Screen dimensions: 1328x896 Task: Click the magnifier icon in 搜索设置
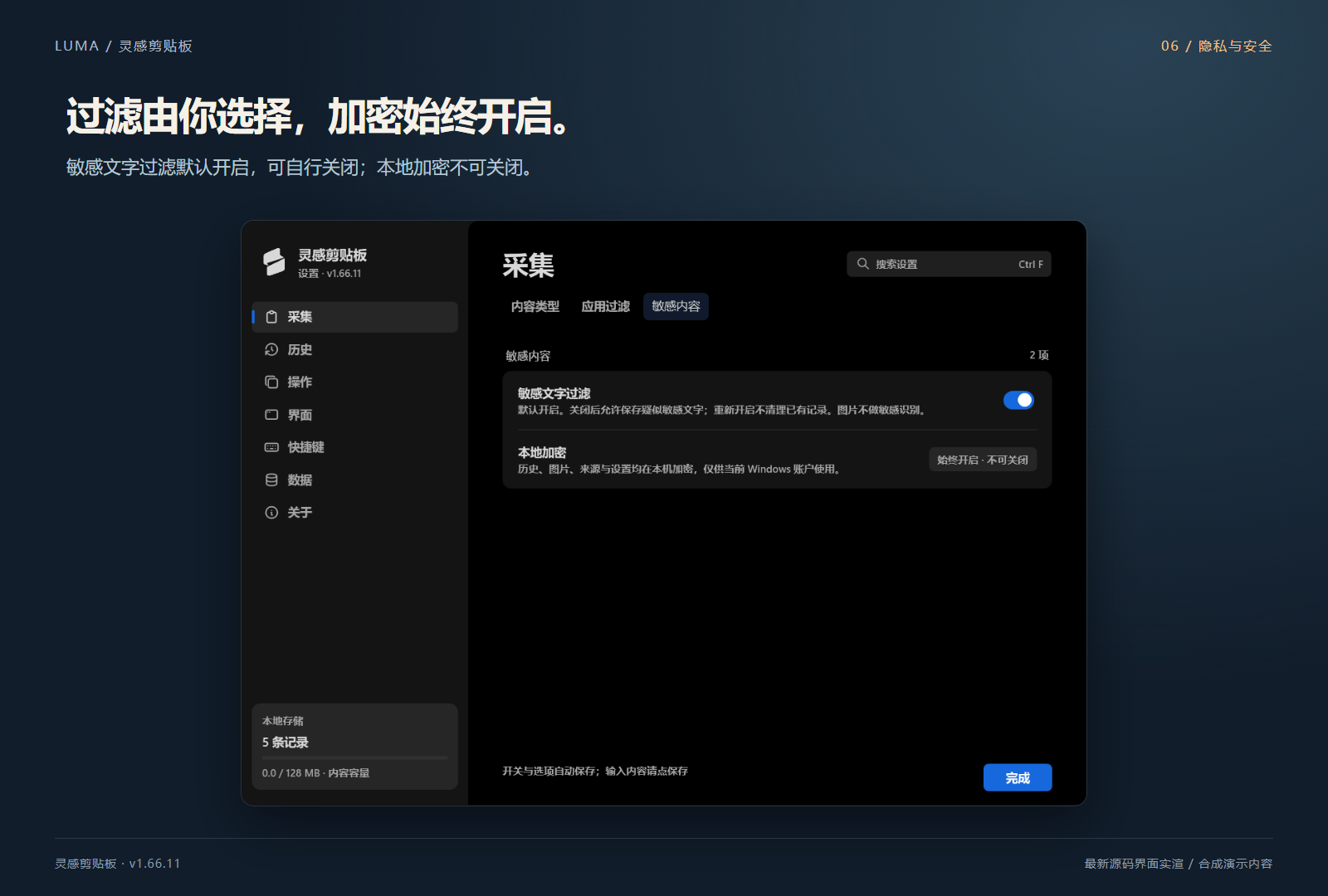(863, 264)
